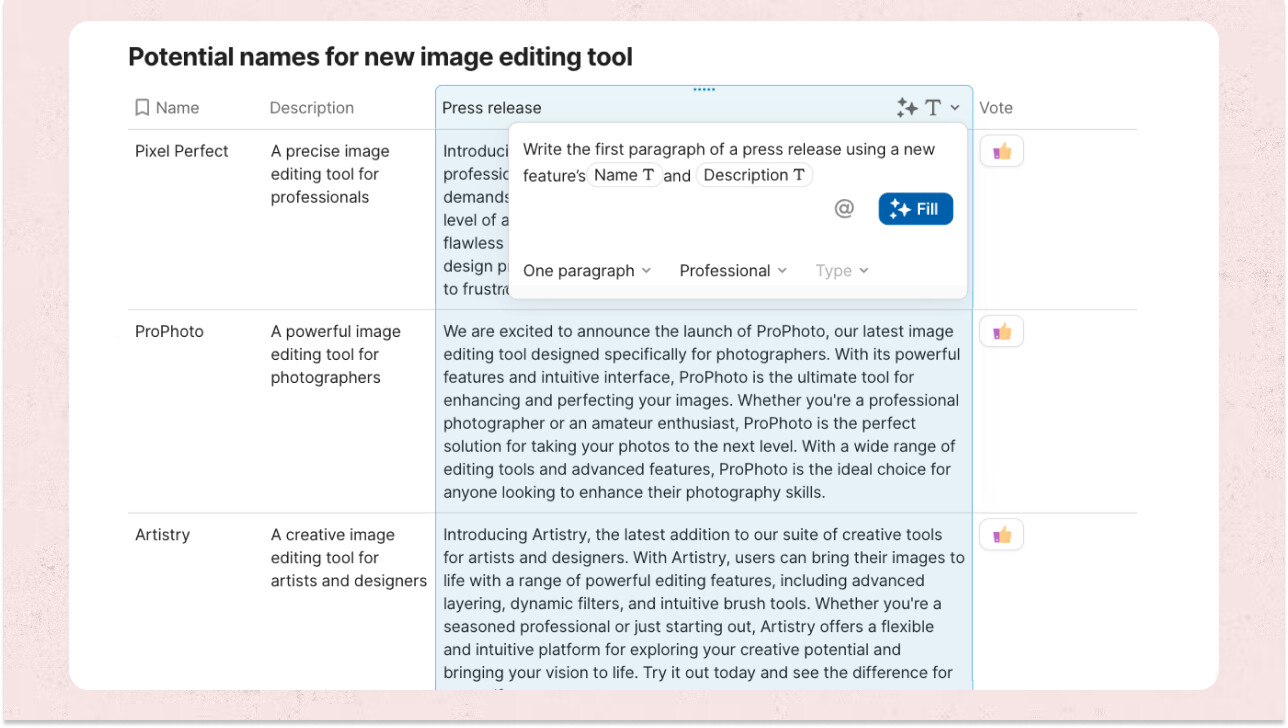
Task: Click the Artistry name cell
Action: point(163,535)
